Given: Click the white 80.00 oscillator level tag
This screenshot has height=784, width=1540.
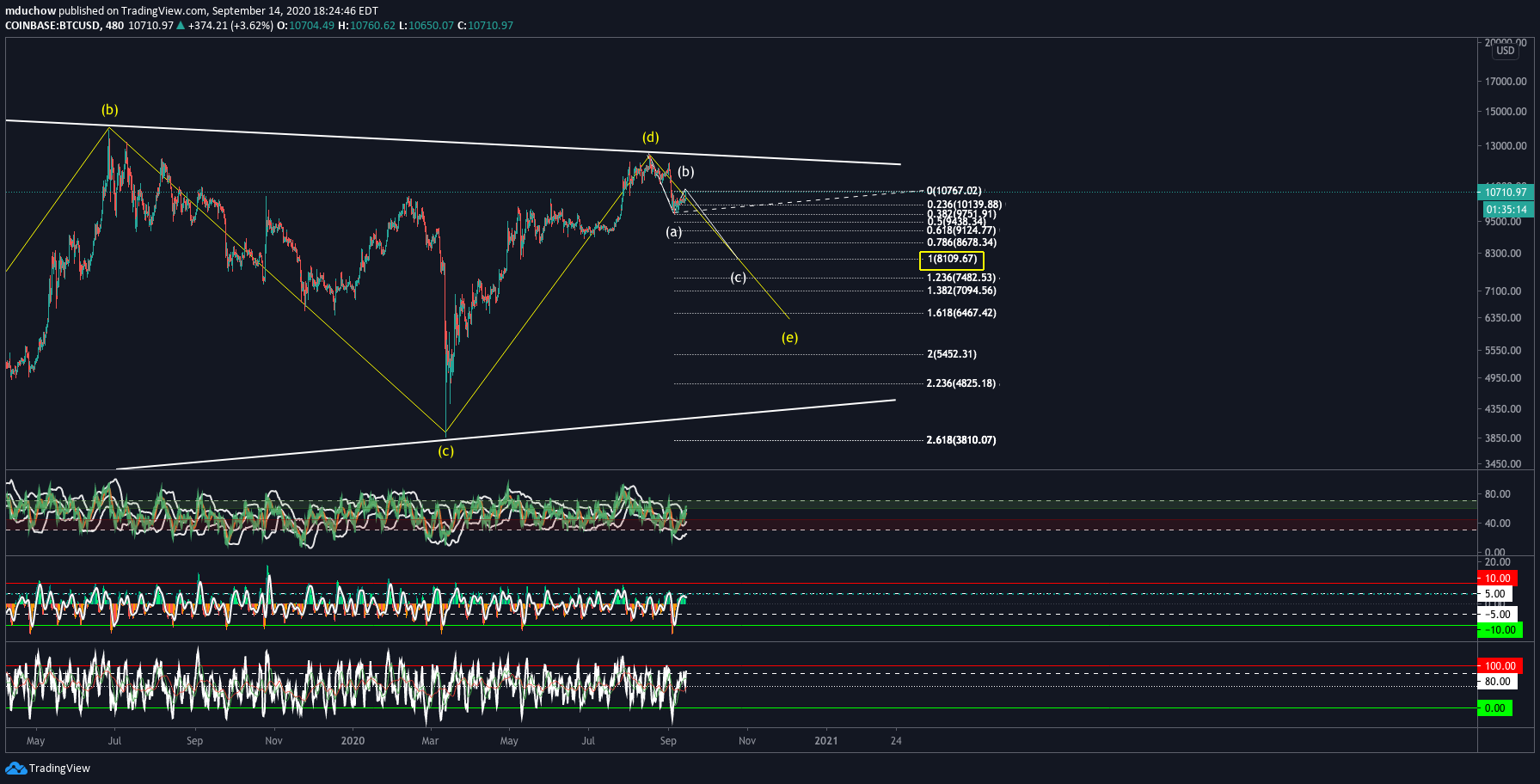Looking at the screenshot, I should (1497, 682).
